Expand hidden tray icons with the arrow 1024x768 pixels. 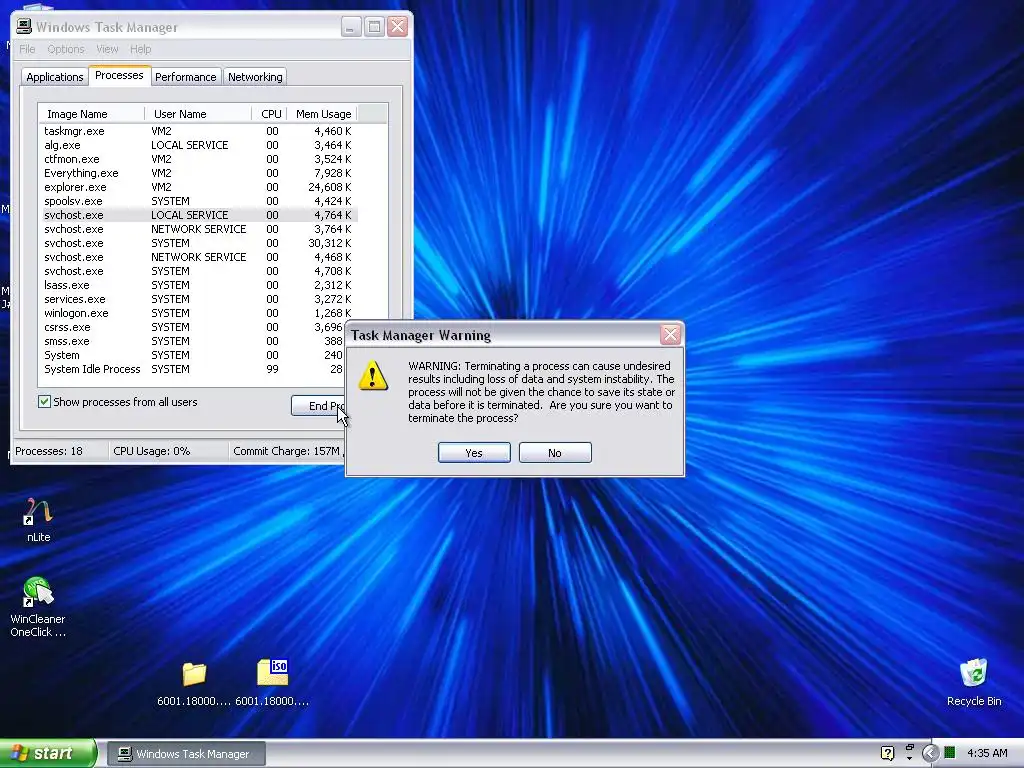tap(930, 753)
